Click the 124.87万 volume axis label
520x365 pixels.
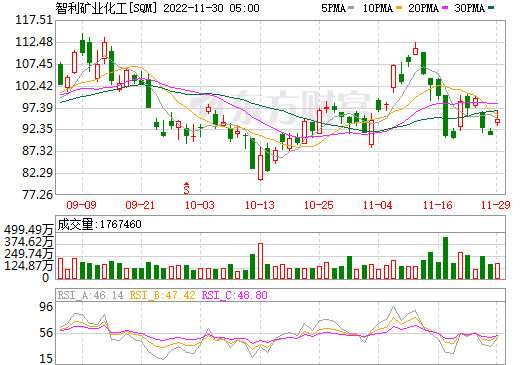point(28,266)
